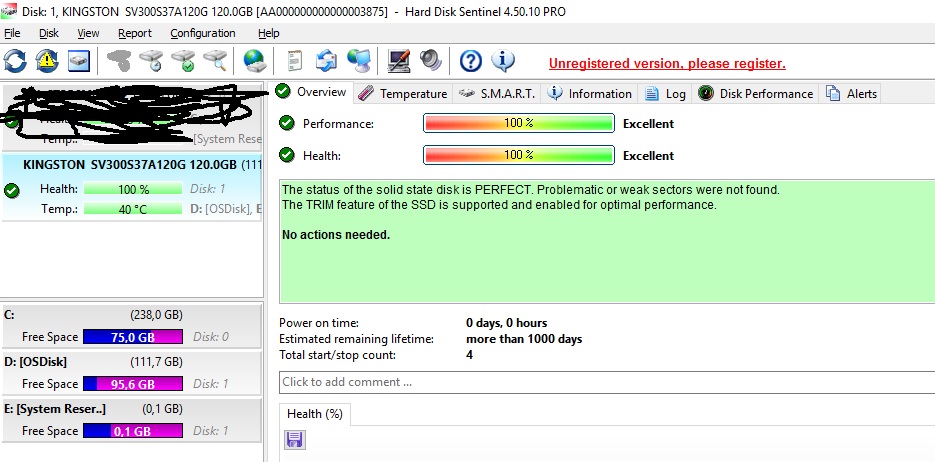
Task: Click the globe with disk toolbar icon
Action: click(x=254, y=61)
